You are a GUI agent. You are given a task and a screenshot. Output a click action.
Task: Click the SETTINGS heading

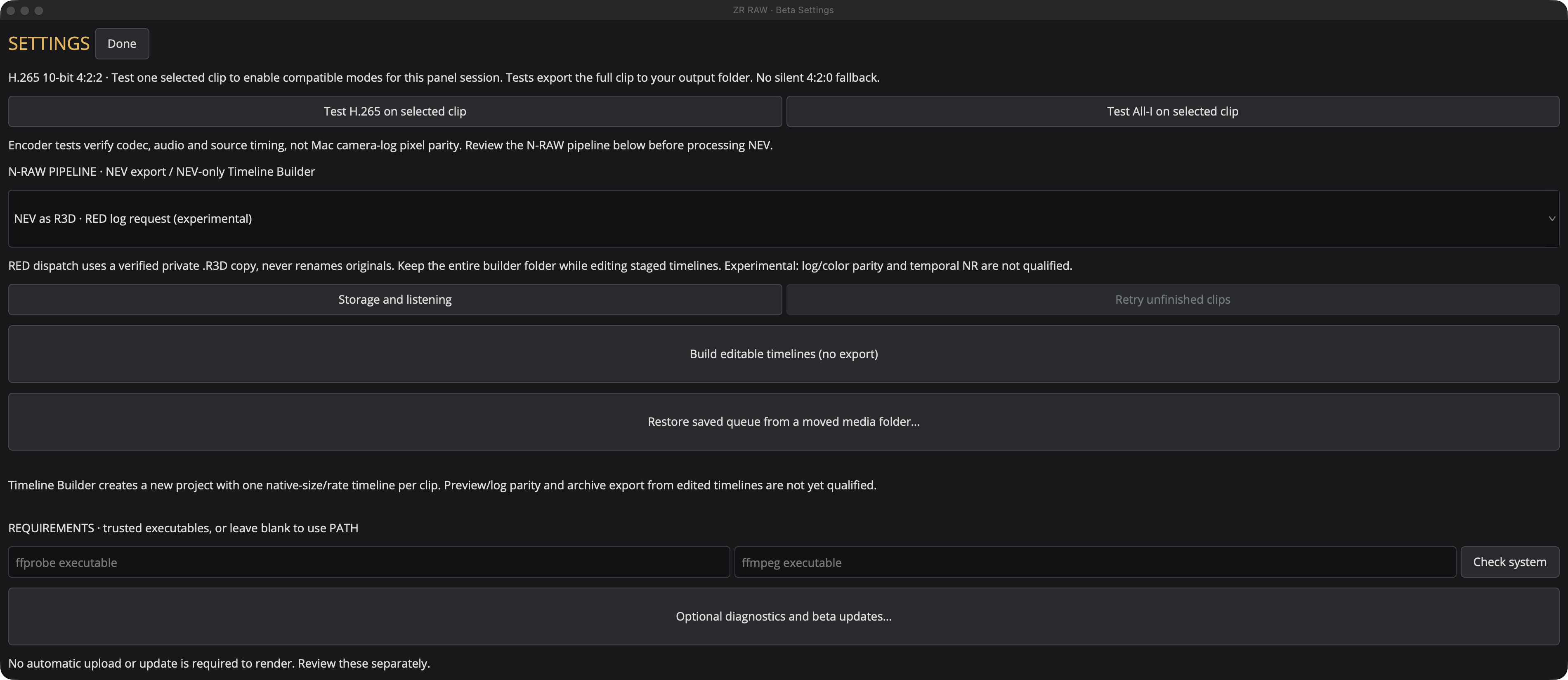click(x=49, y=44)
